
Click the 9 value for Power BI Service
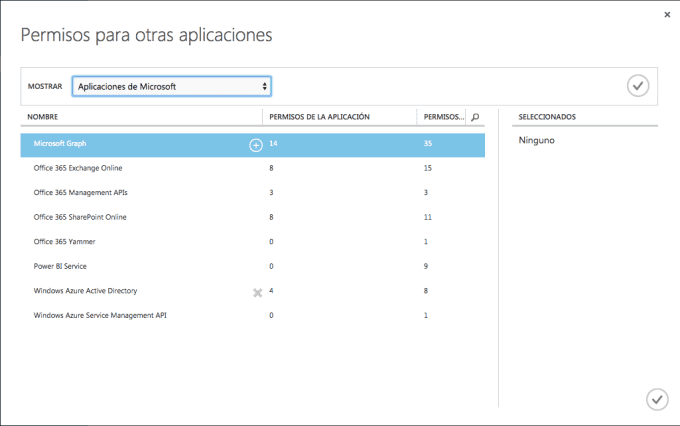pos(425,266)
